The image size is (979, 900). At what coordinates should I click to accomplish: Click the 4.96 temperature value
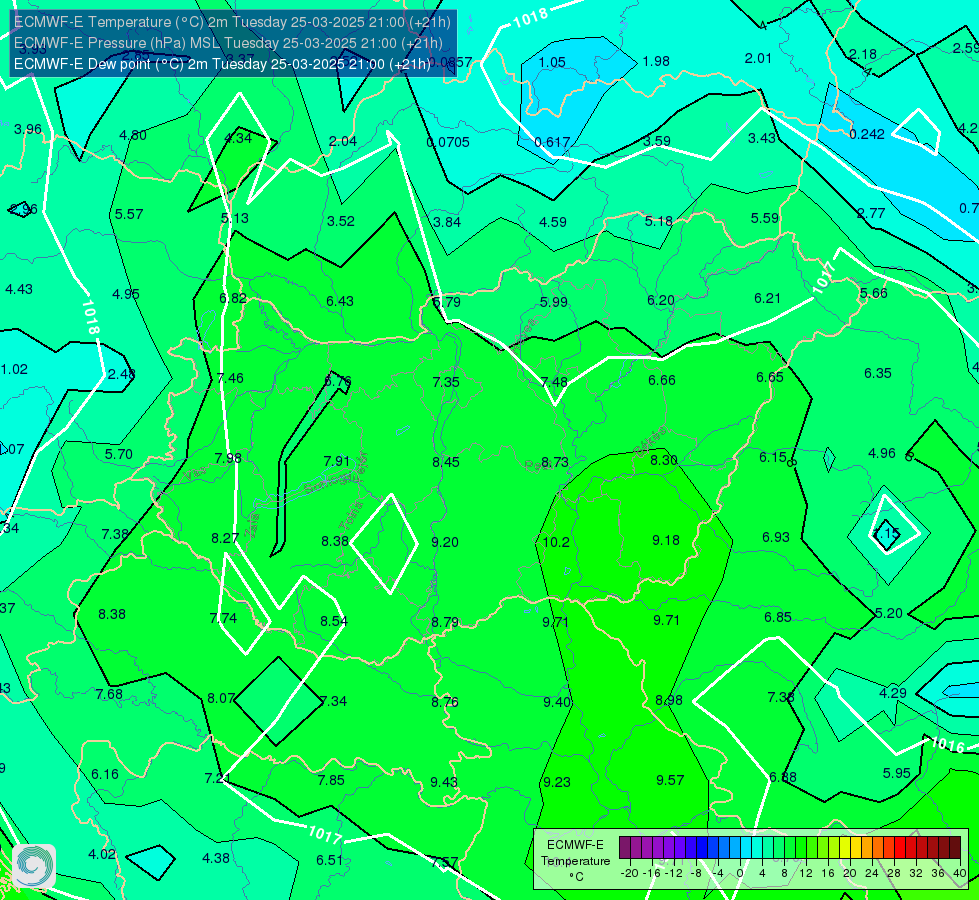click(x=882, y=453)
